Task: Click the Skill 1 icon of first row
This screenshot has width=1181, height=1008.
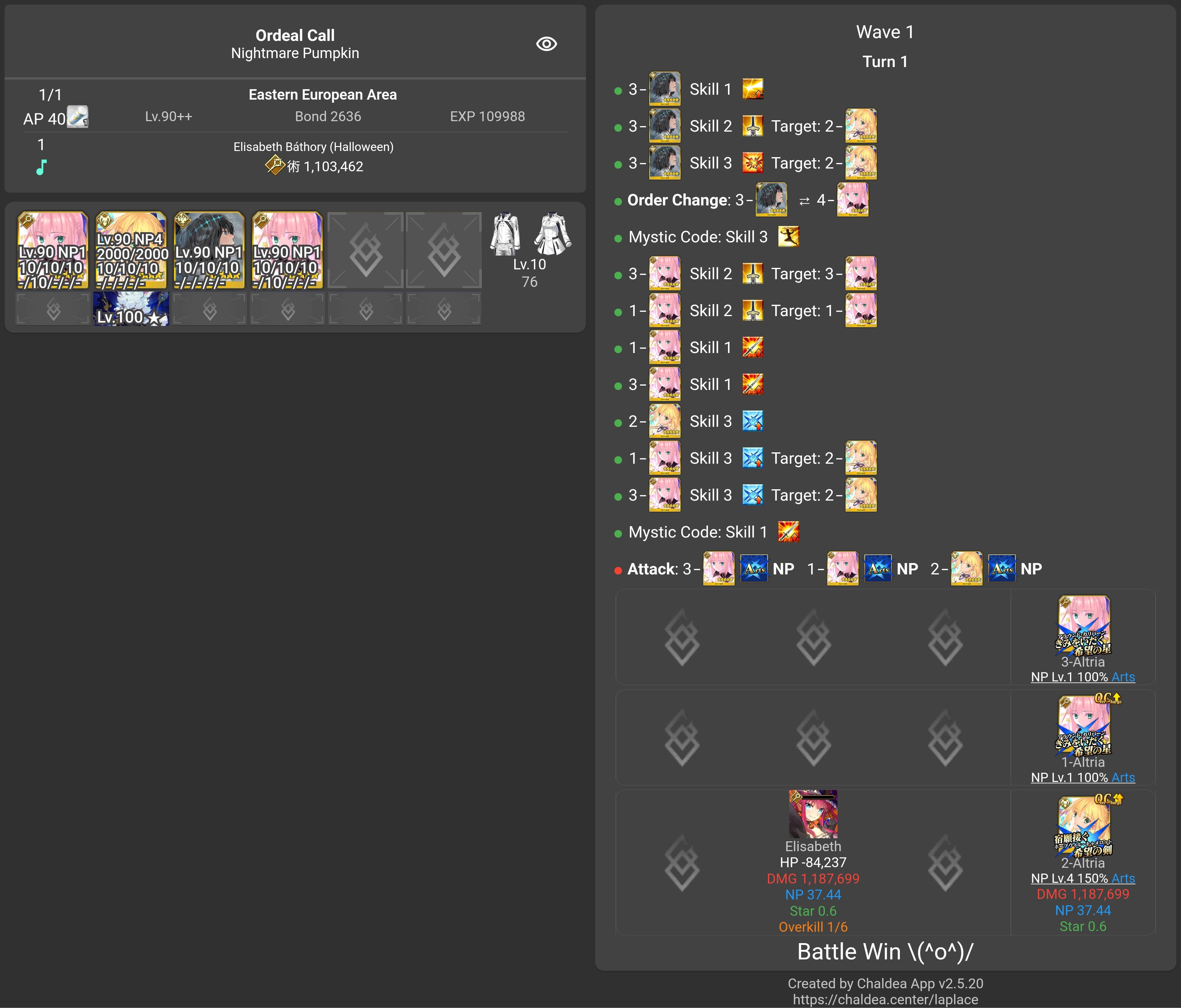Action: pos(752,89)
